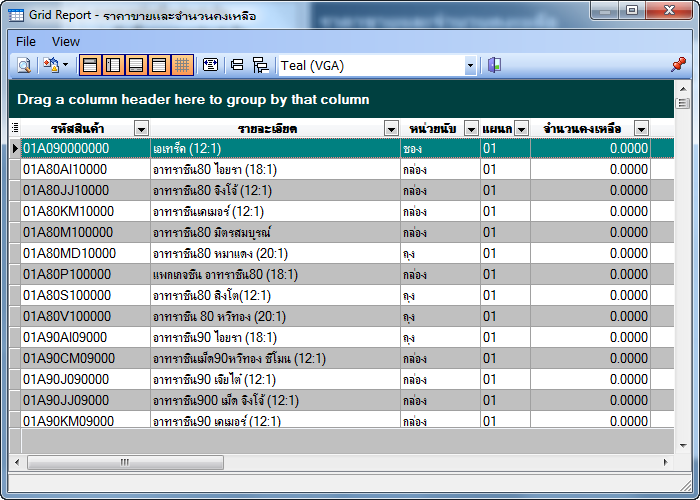Click the red pin icon
700x500 pixels.
click(x=678, y=65)
